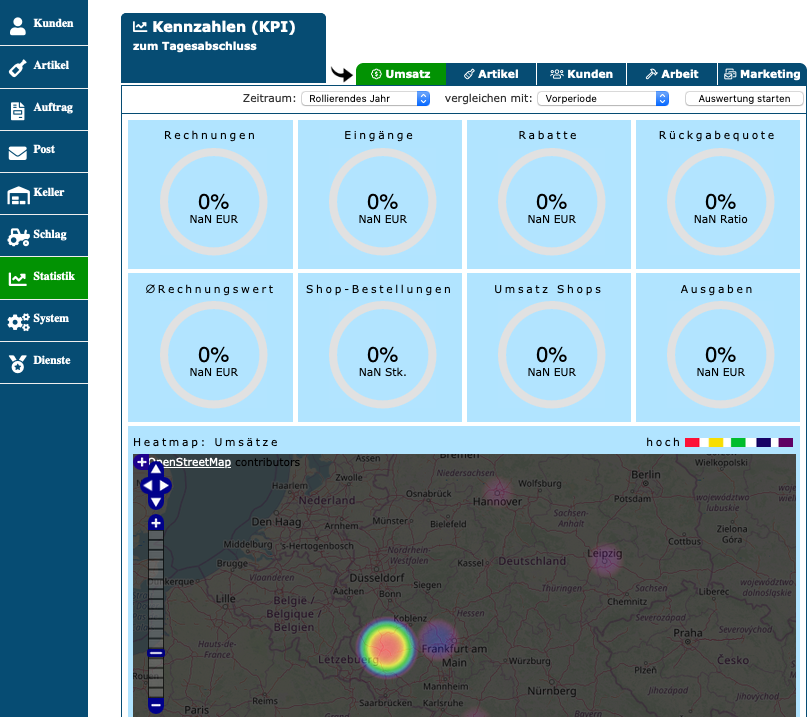Open the Kunden section in sidebar
807x717 pixels.
43,24
